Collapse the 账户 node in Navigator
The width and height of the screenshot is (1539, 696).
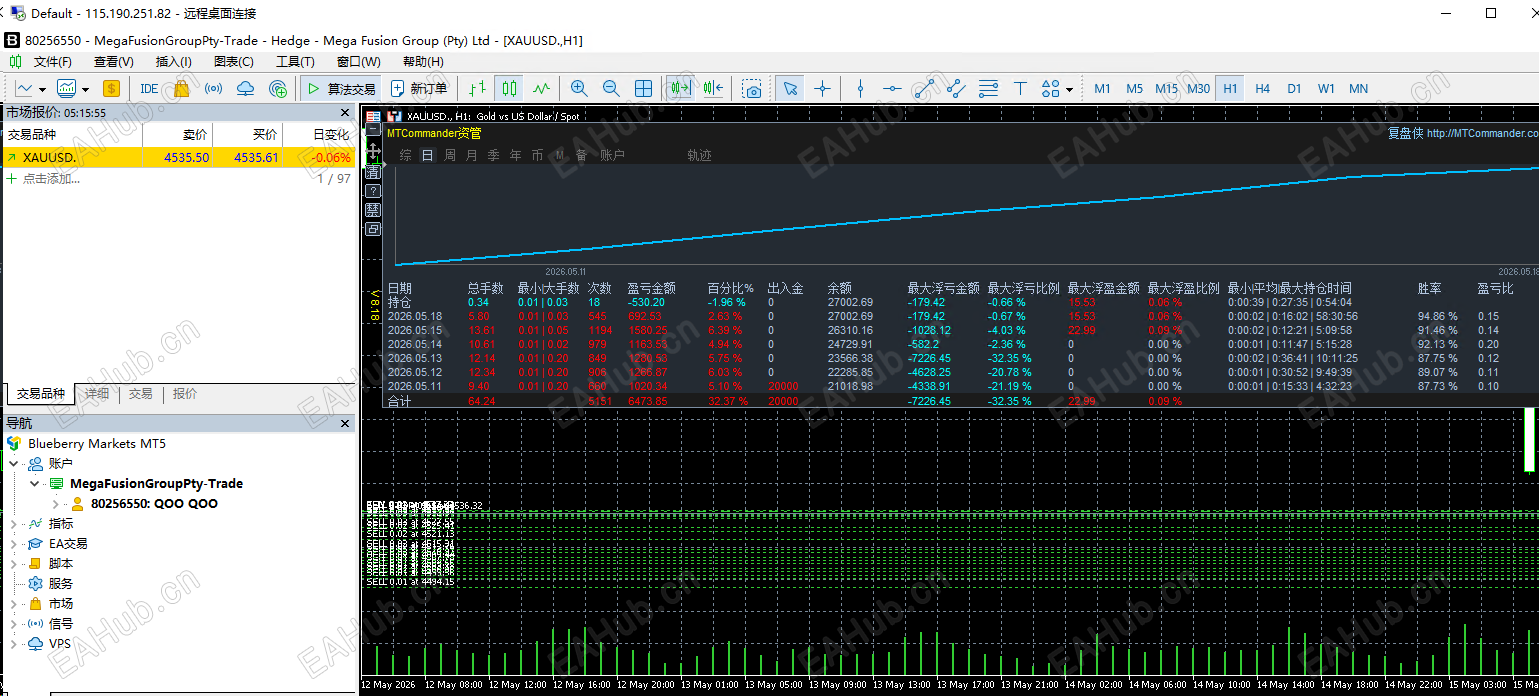[x=14, y=464]
